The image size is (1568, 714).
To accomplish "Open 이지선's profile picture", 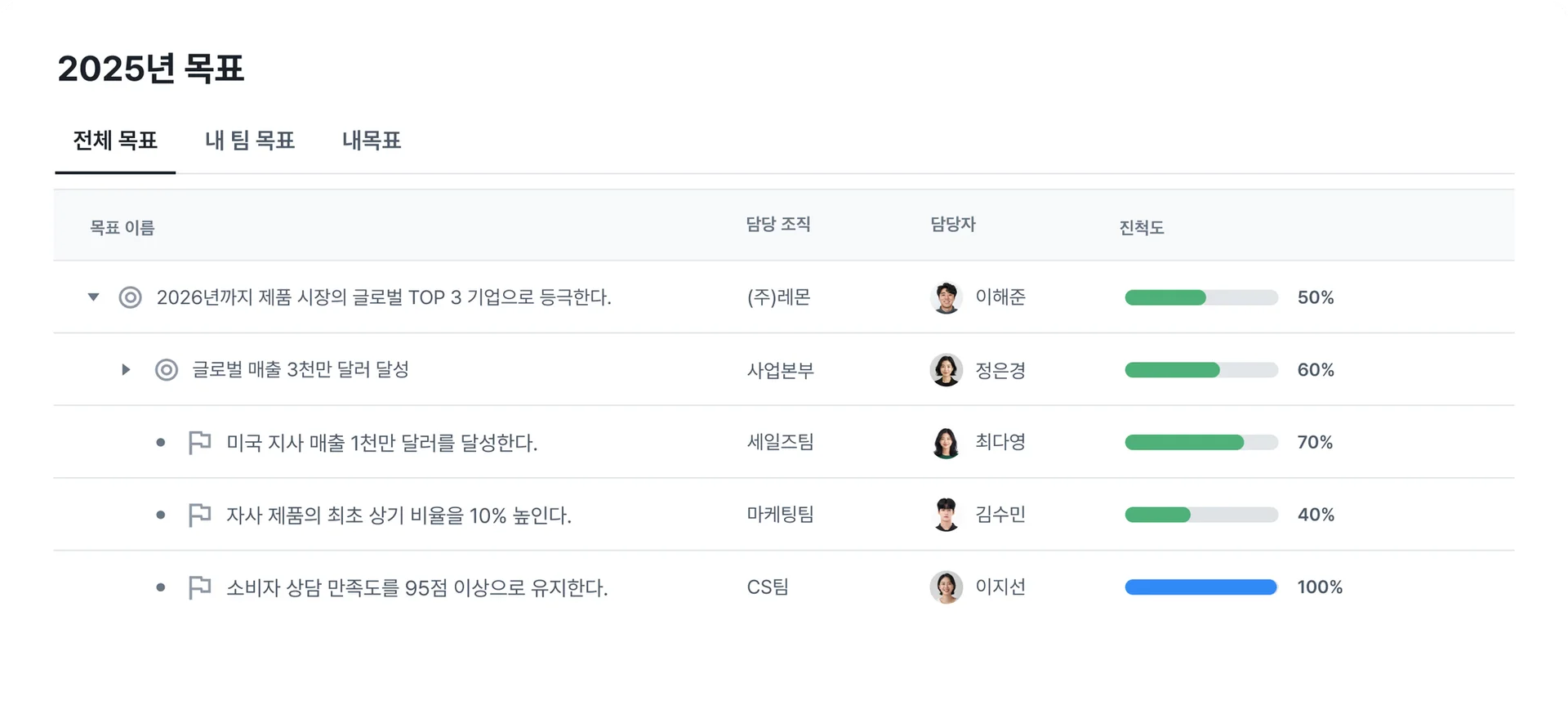I will tap(946, 587).
